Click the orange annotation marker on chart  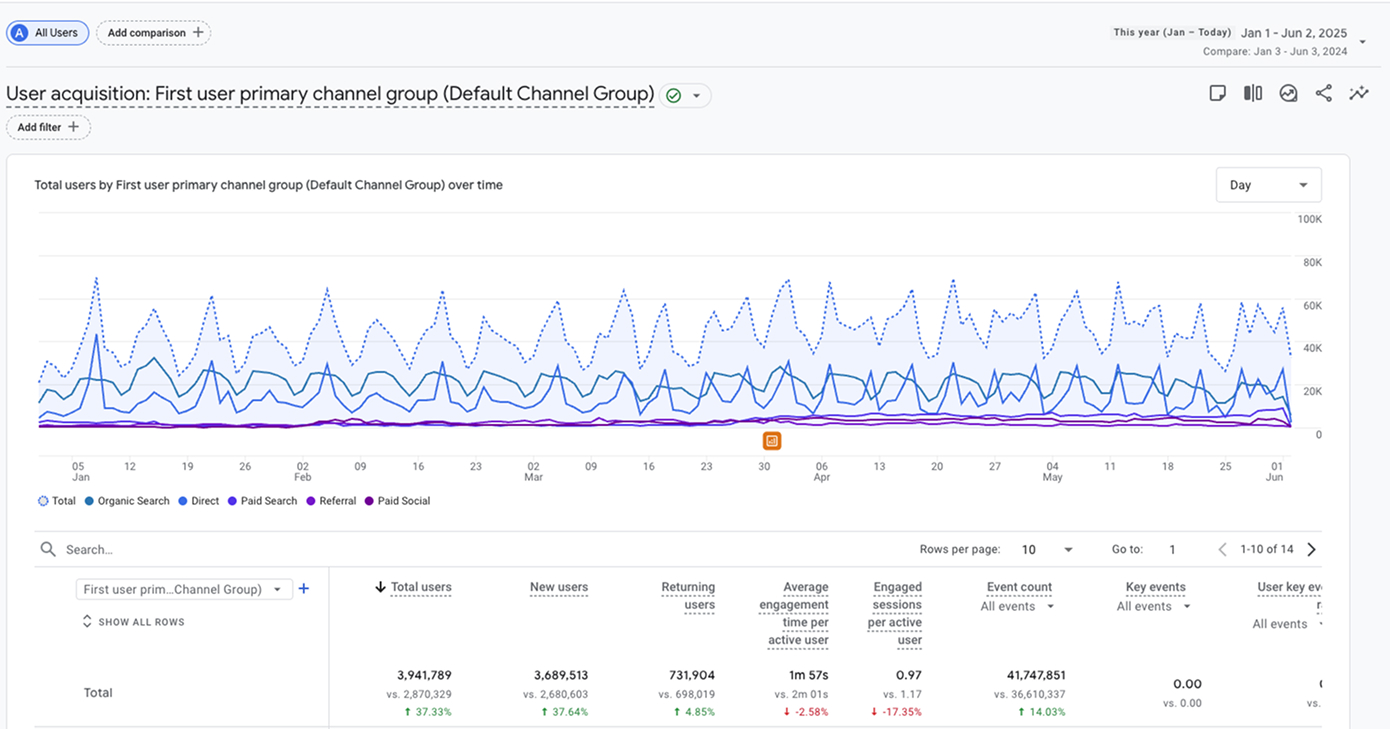771,441
